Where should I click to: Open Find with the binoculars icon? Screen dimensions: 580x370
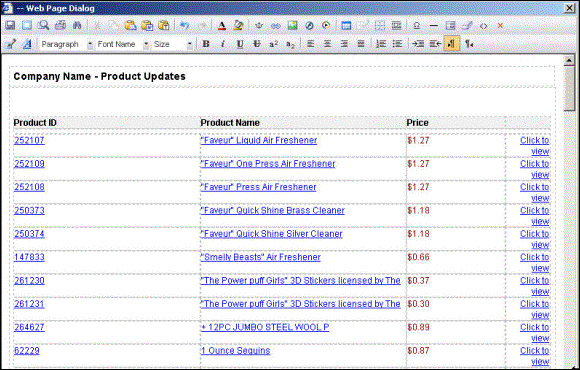[77, 26]
